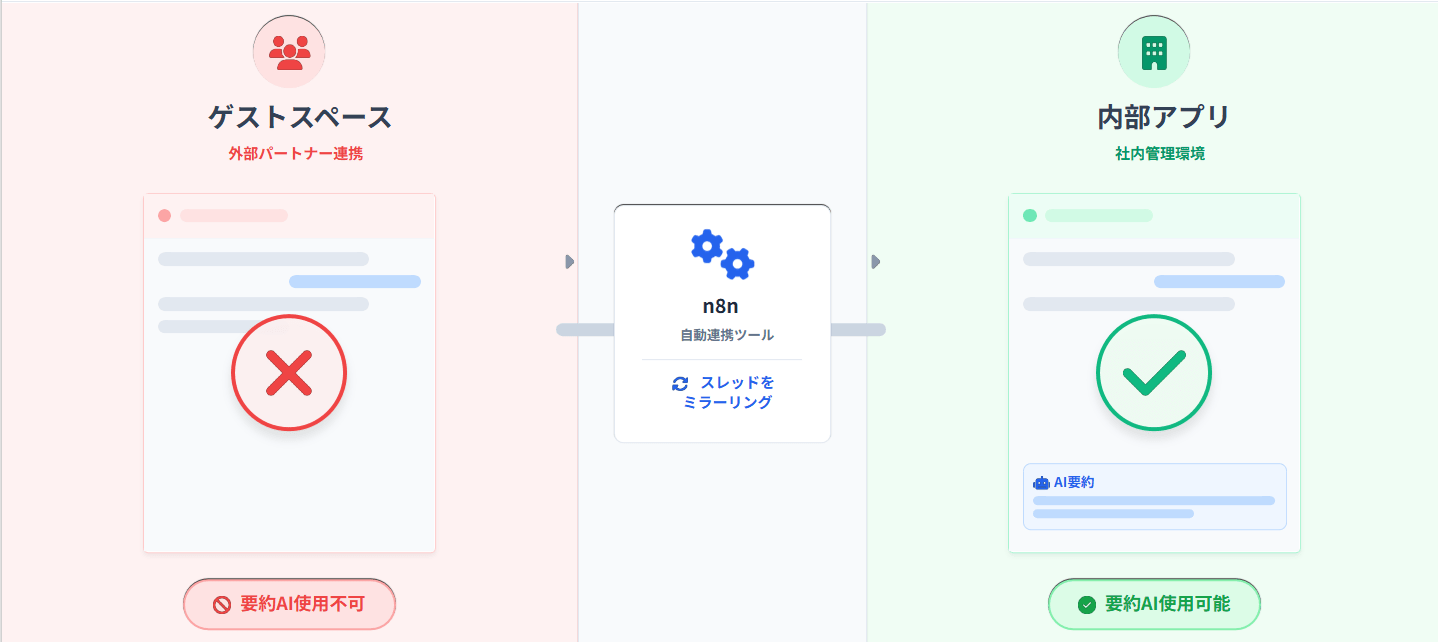Image resolution: width=1438 pixels, height=642 pixels.
Task: Click the AI要約 robot icon
Action: click(1041, 483)
